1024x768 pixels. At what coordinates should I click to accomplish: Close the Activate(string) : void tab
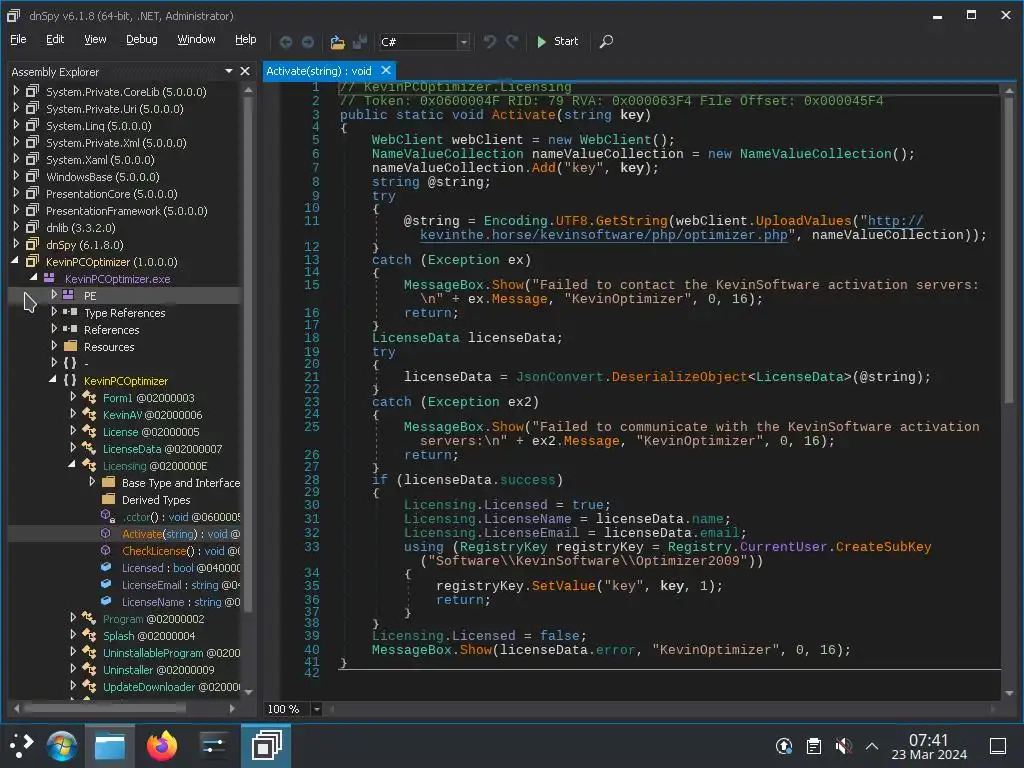coord(386,70)
